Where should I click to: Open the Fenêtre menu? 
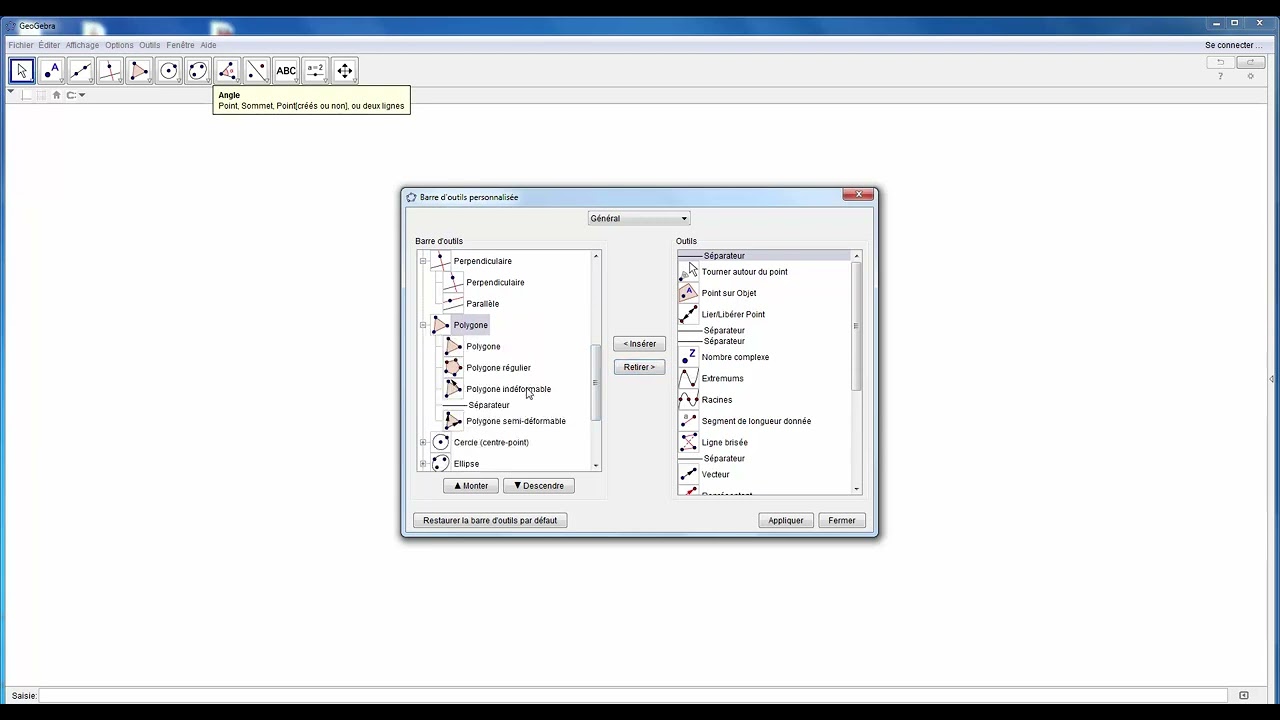point(180,45)
